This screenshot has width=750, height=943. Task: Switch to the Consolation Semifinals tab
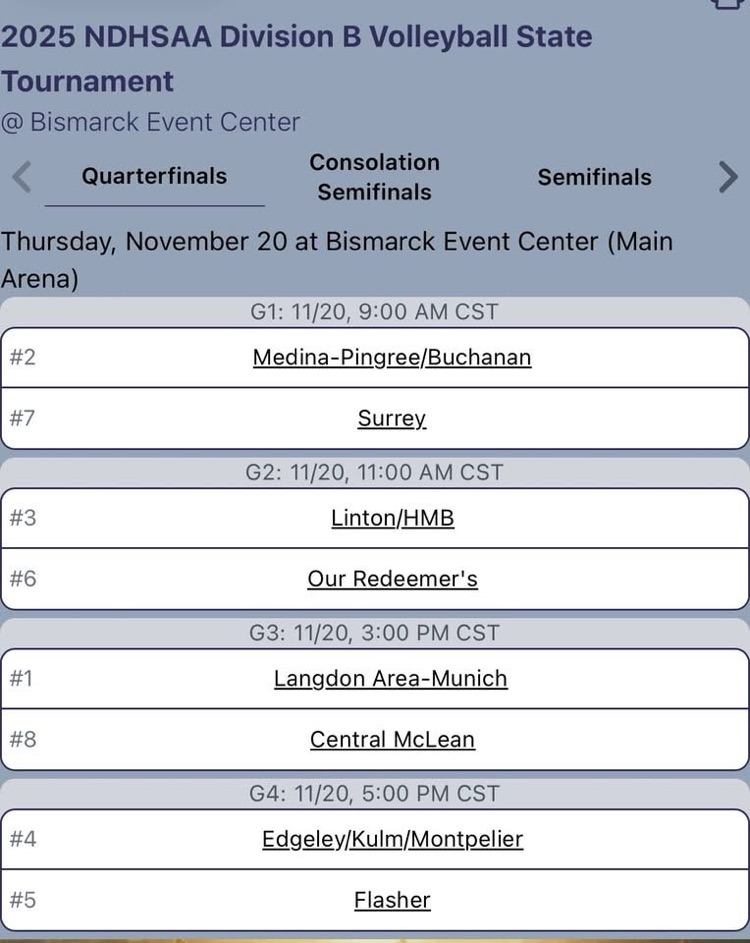click(x=375, y=177)
